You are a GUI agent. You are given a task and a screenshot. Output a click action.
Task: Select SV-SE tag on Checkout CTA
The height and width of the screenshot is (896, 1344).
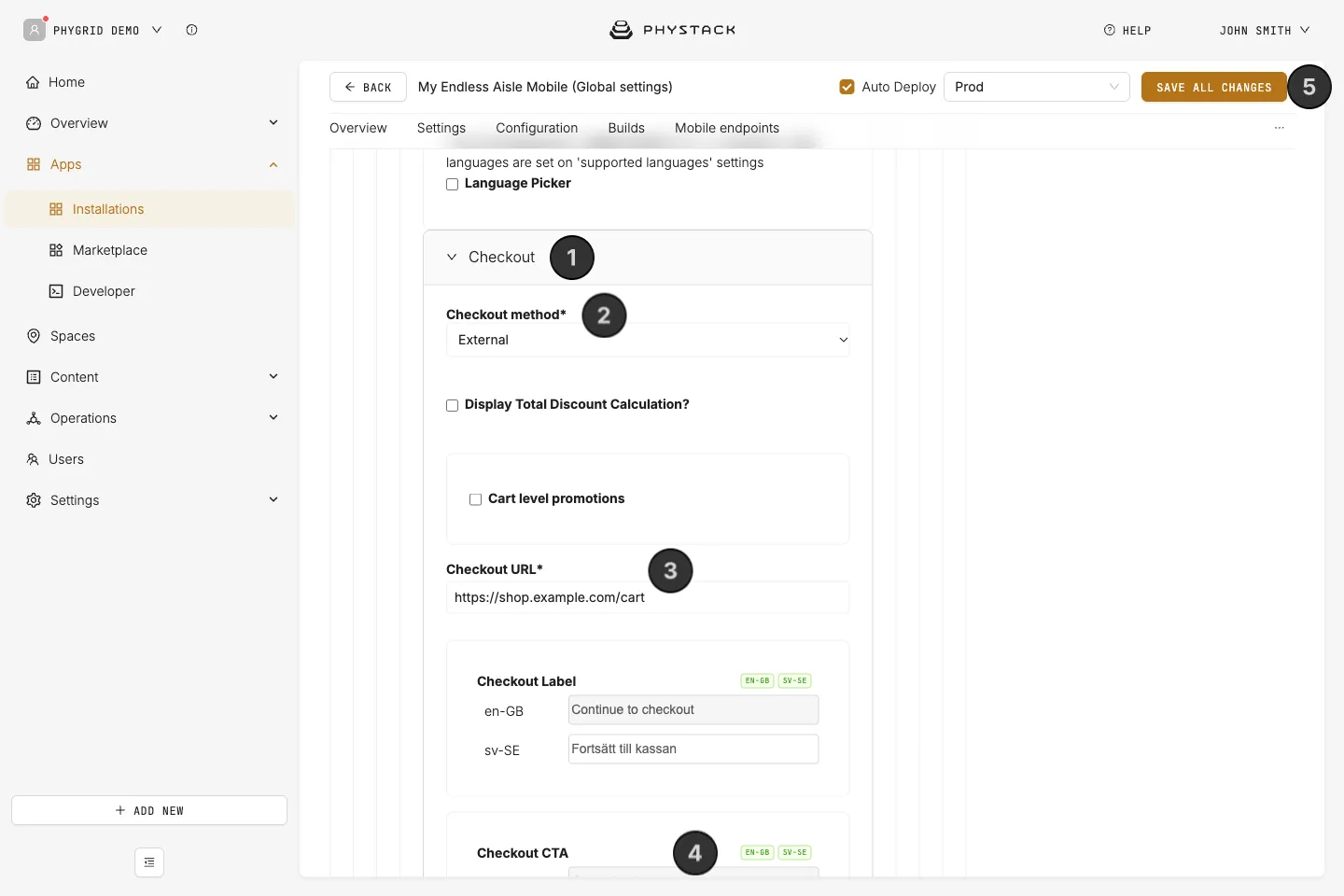795,852
